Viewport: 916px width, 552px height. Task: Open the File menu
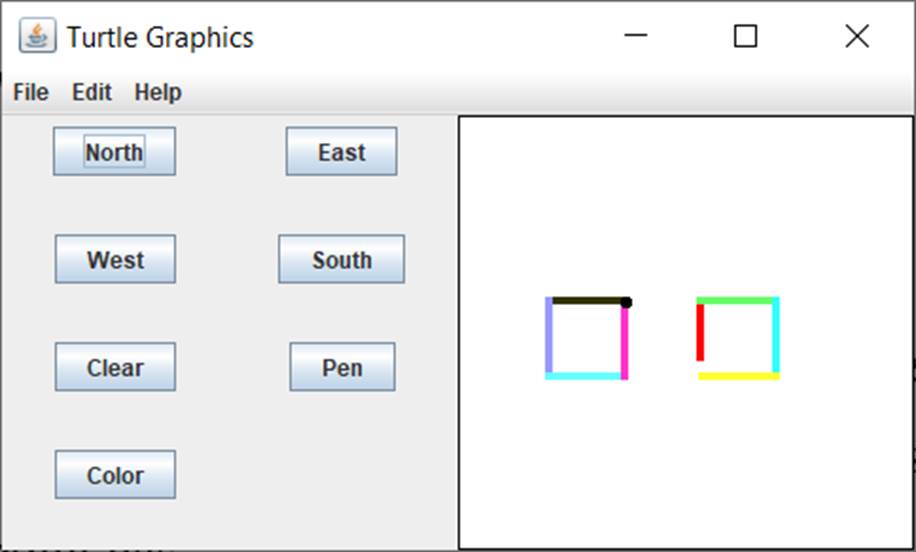click(31, 93)
